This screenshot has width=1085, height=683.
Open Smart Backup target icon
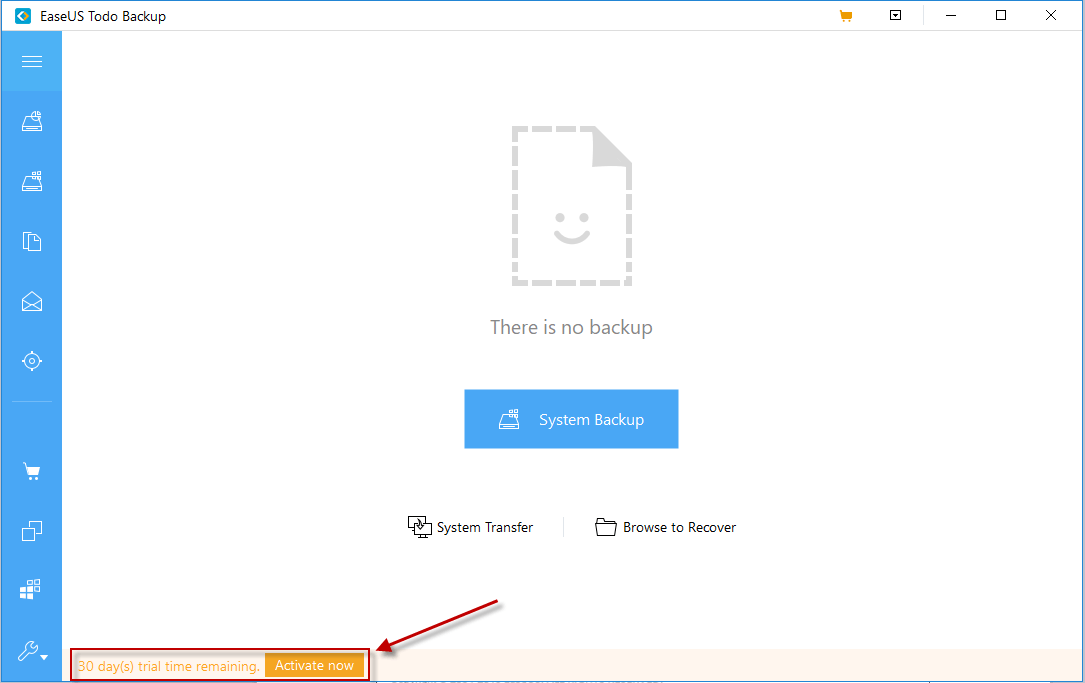[x=32, y=361]
